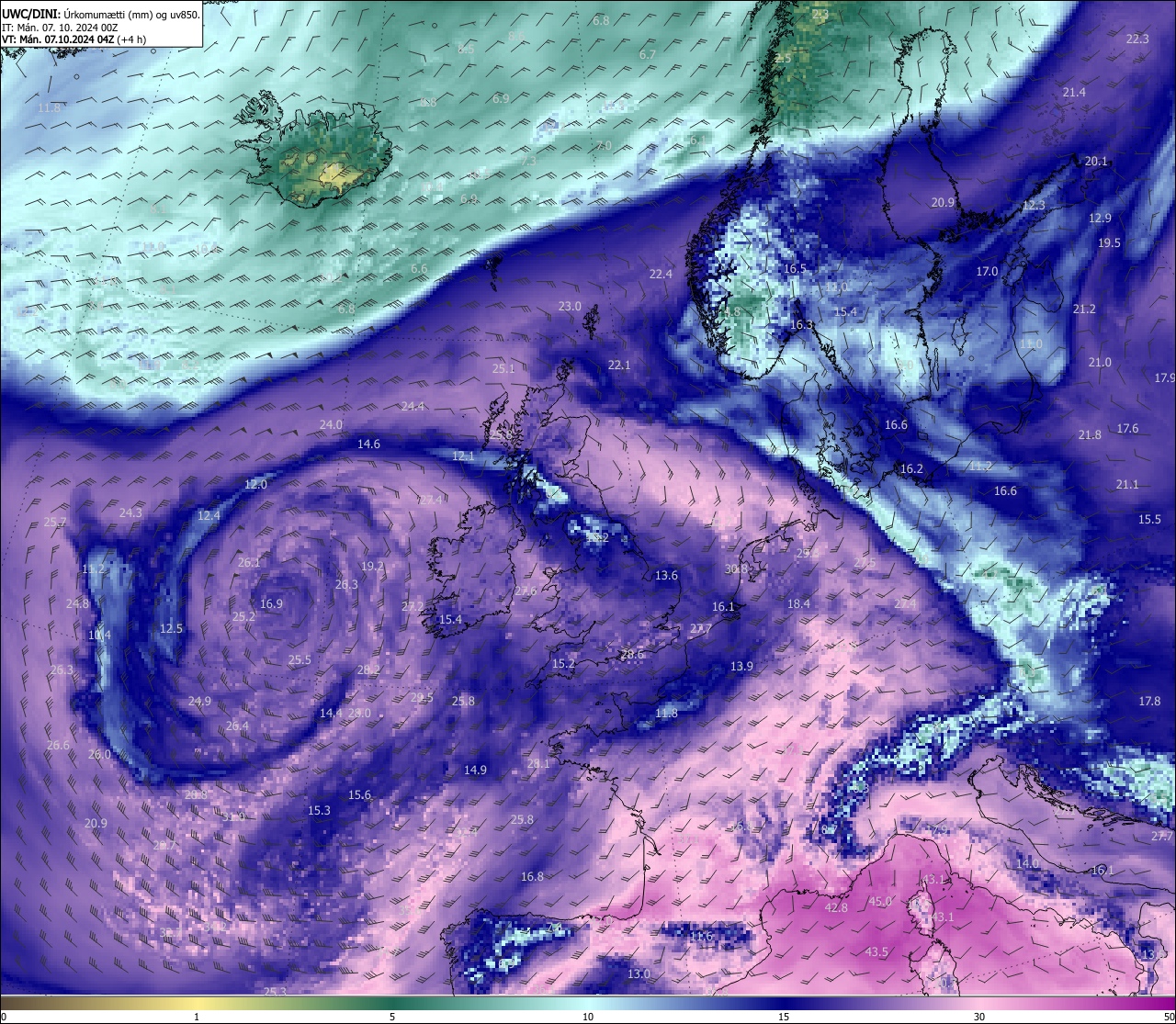The image size is (1176, 1024).
Task: Click the value 16.3 on map
Action: tap(801, 324)
